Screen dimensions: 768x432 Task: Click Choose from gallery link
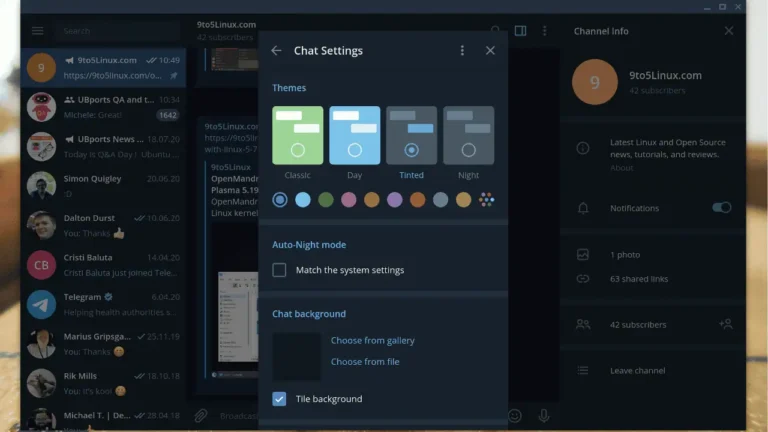(x=373, y=340)
